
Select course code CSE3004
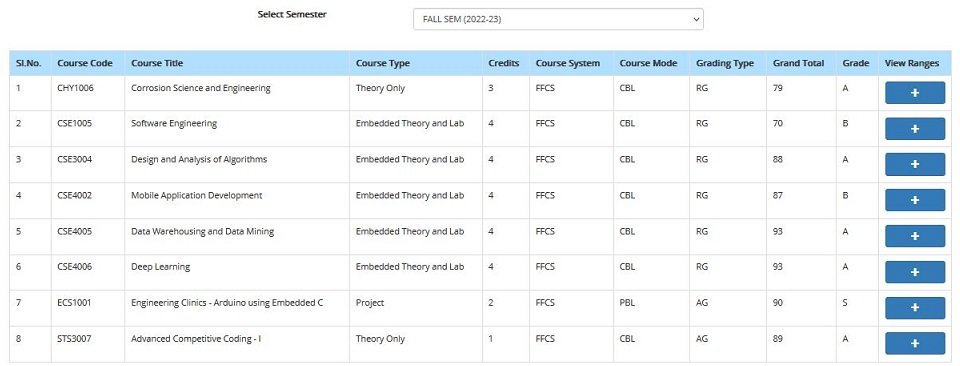[75, 160]
